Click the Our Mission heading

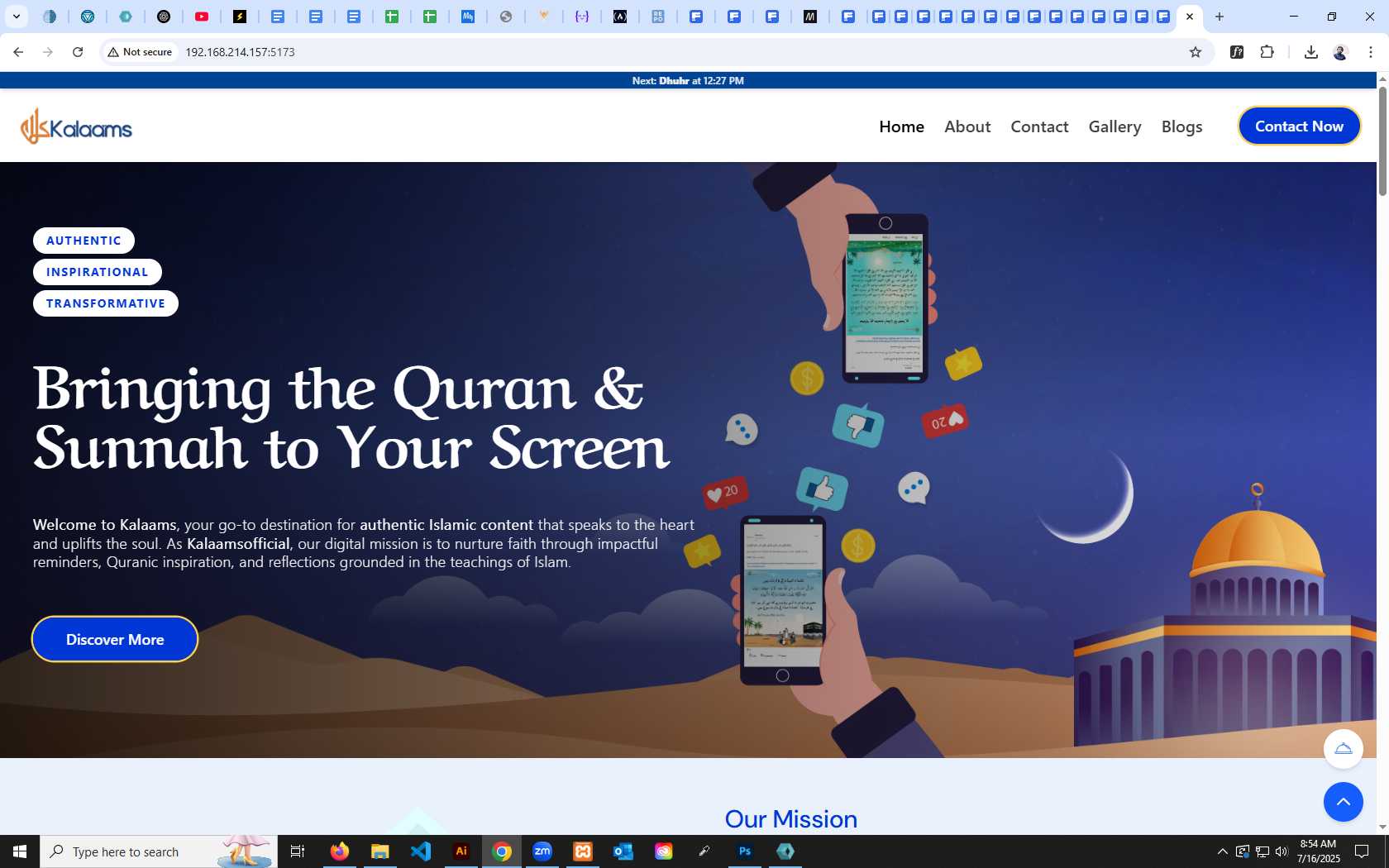pos(791,819)
